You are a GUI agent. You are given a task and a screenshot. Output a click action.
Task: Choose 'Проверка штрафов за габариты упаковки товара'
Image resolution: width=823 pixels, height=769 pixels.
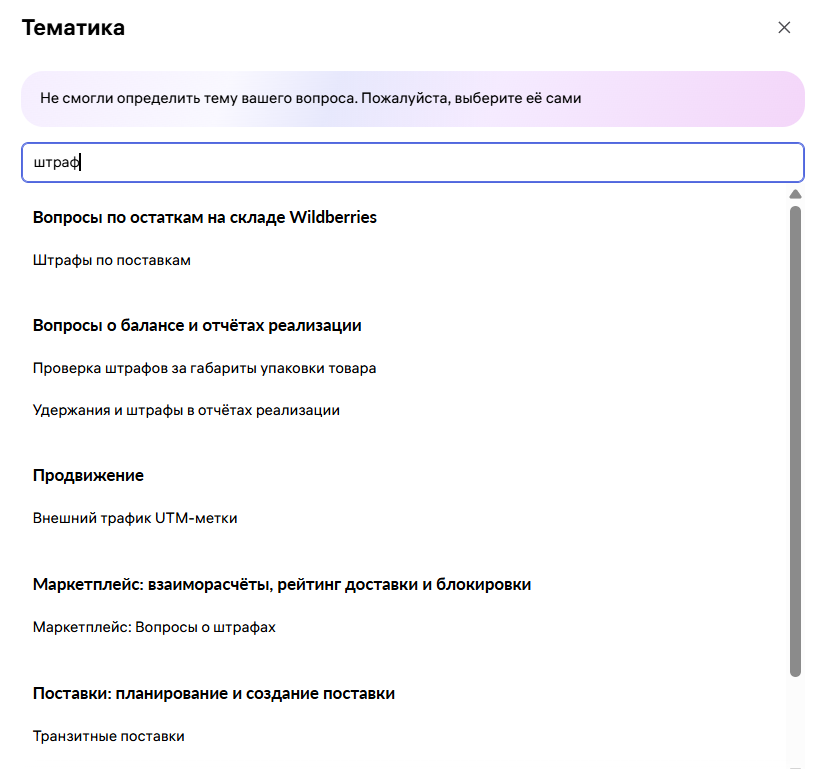pos(204,368)
